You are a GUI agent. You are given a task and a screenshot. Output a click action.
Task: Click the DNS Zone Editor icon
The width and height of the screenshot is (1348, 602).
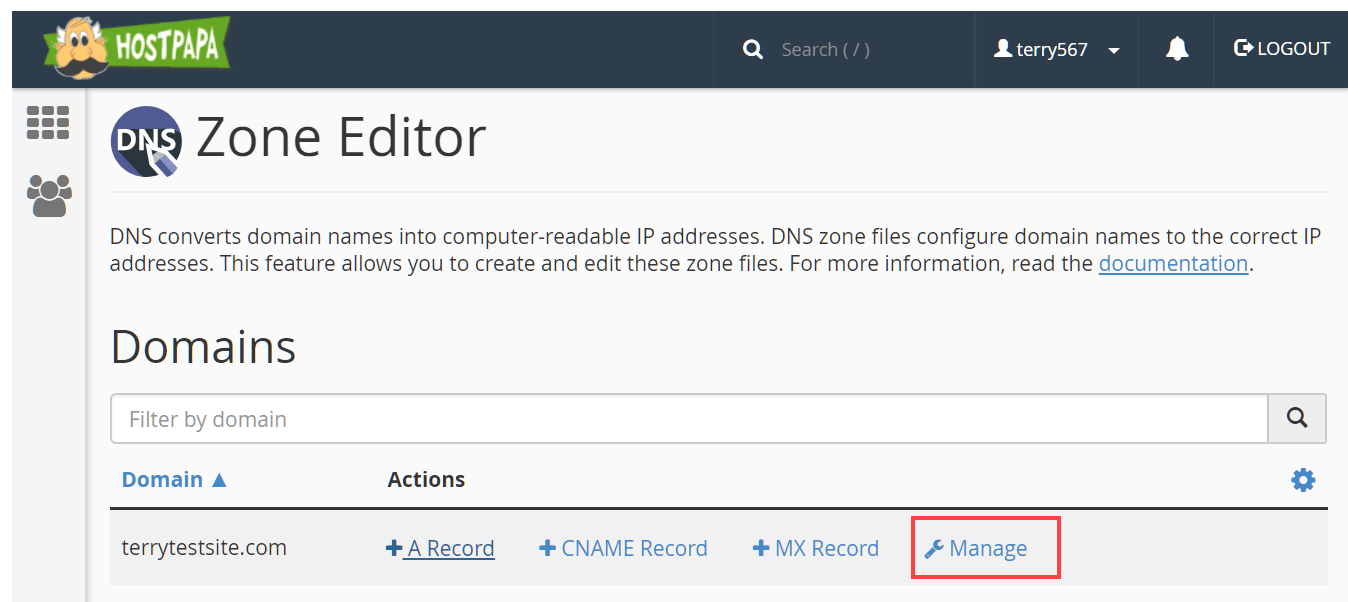pos(146,140)
